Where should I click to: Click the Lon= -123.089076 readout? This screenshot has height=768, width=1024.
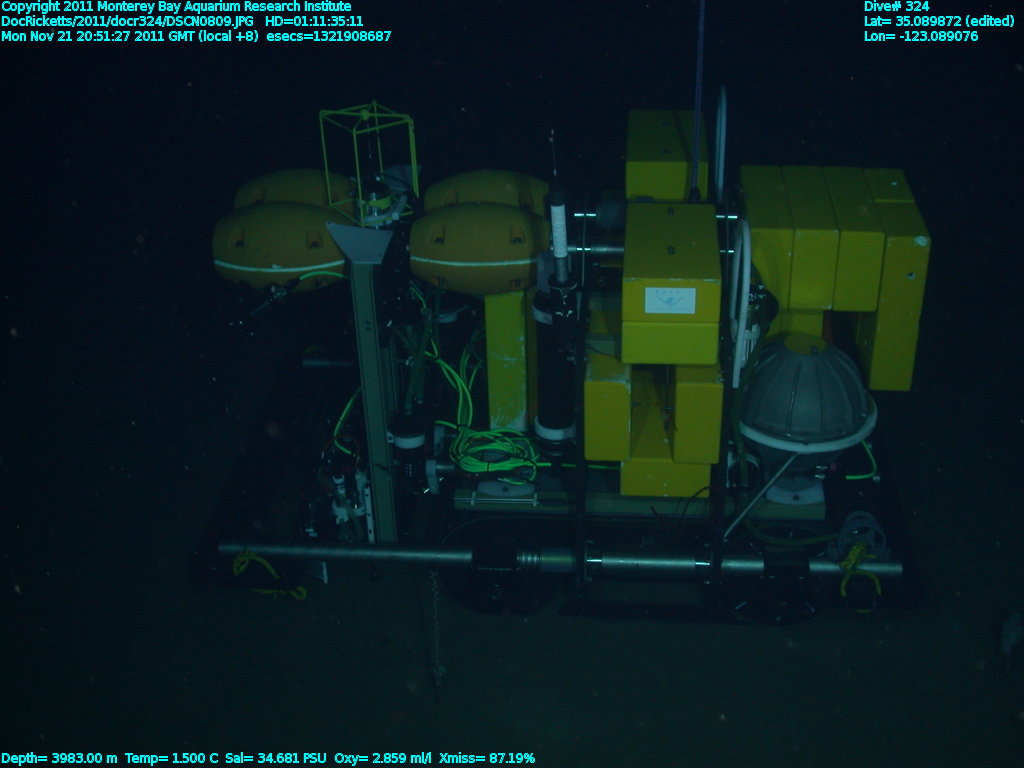[x=921, y=36]
